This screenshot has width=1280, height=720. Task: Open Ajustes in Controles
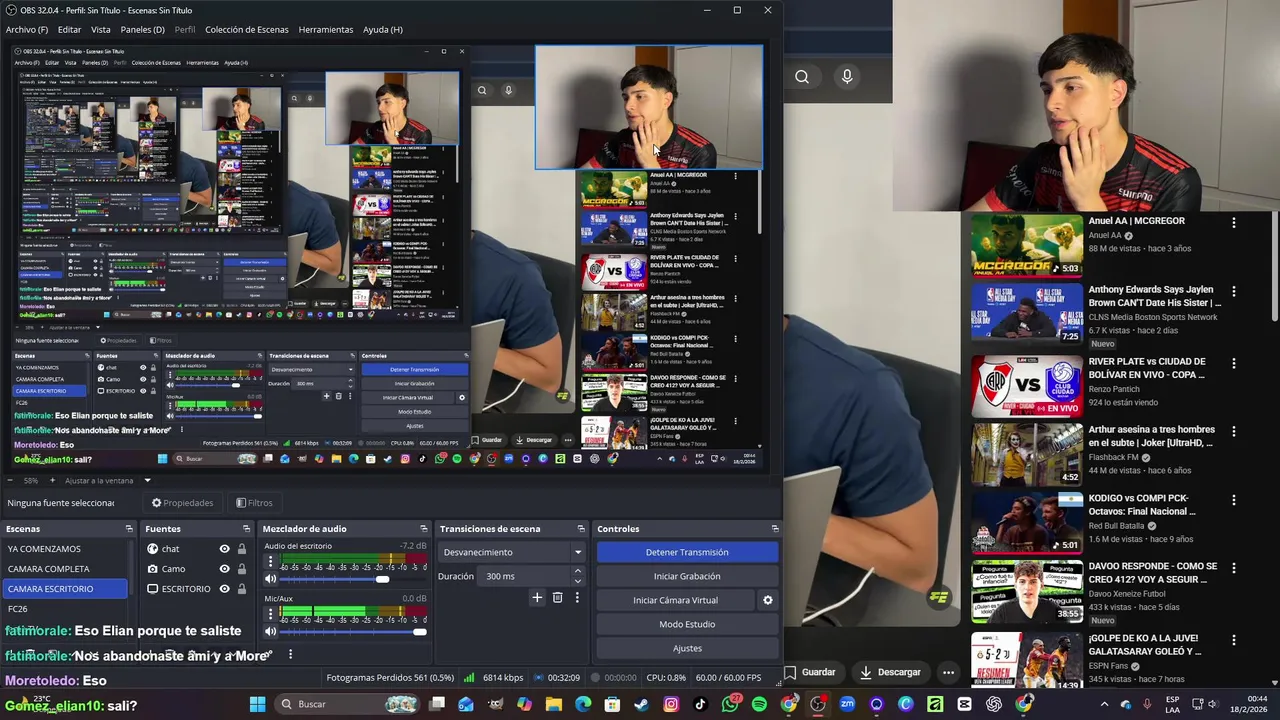coord(687,648)
